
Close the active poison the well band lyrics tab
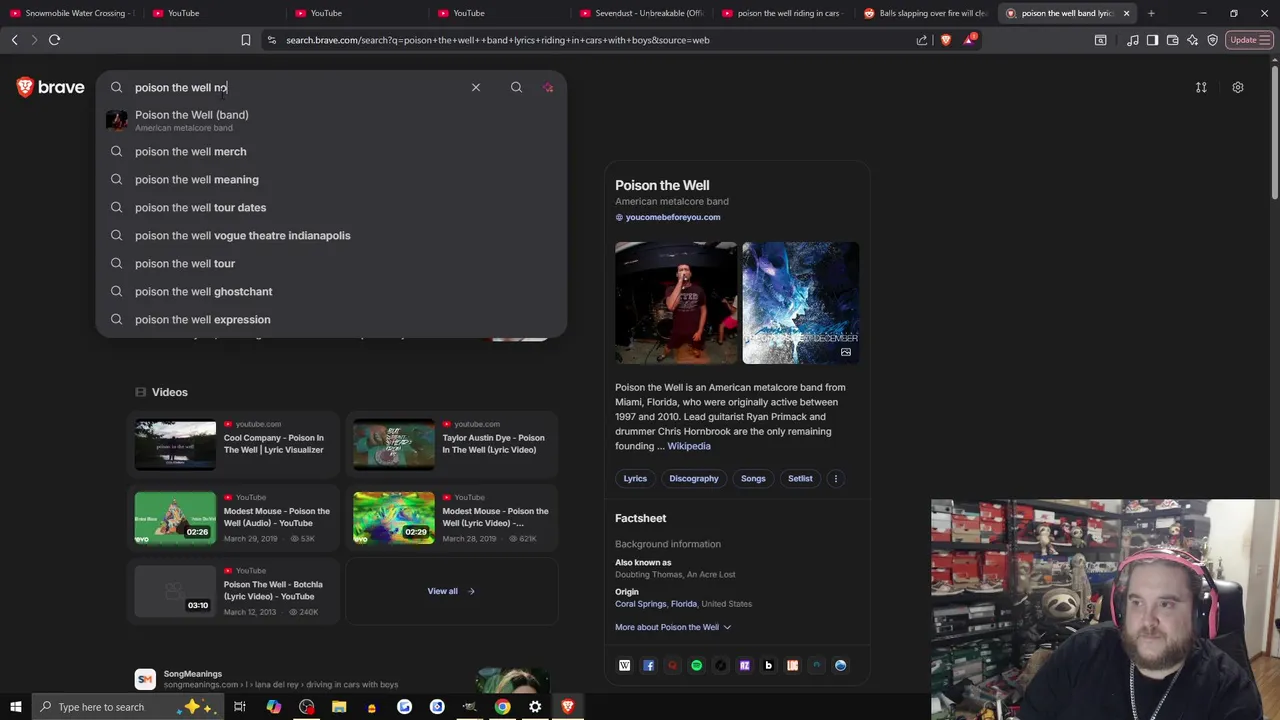(1127, 13)
